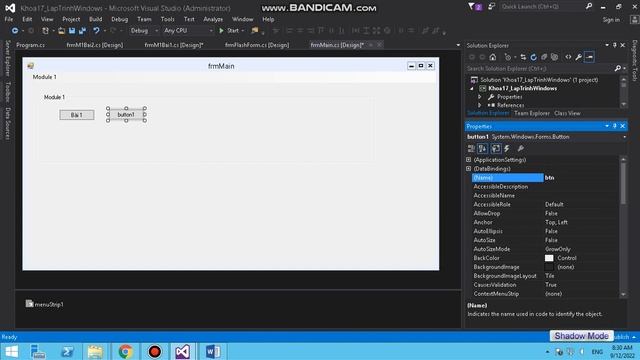The image size is (640, 360).
Task: Click the Search Solution Explorer field
Action: [540, 69]
